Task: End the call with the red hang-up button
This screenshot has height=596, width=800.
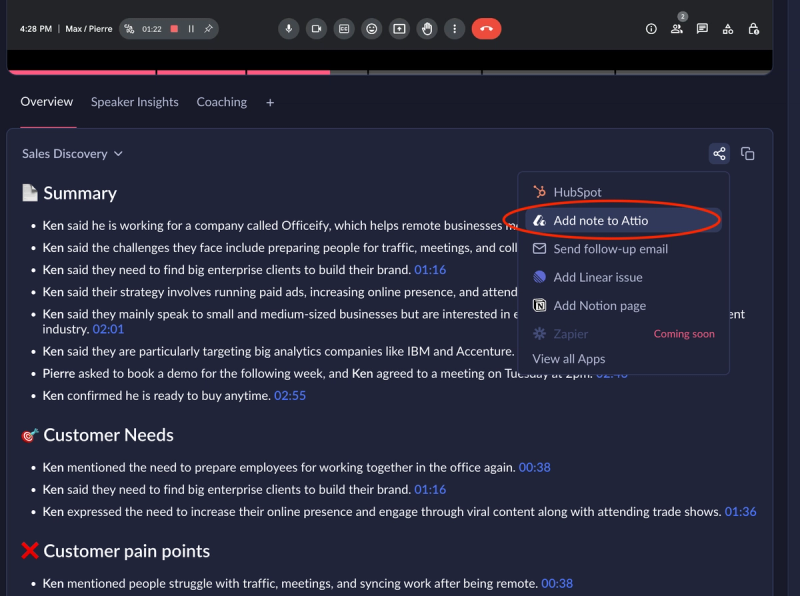Action: pos(486,29)
